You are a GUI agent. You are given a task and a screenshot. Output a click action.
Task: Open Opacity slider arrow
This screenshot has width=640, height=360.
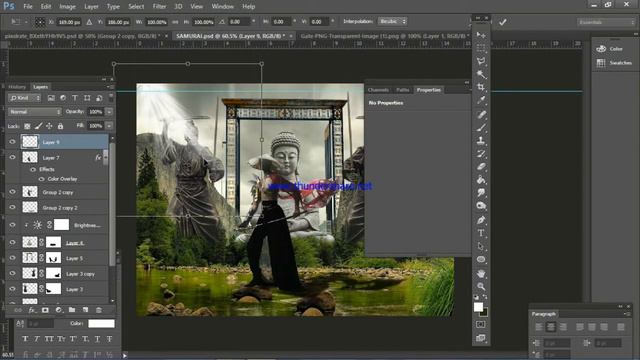click(109, 111)
